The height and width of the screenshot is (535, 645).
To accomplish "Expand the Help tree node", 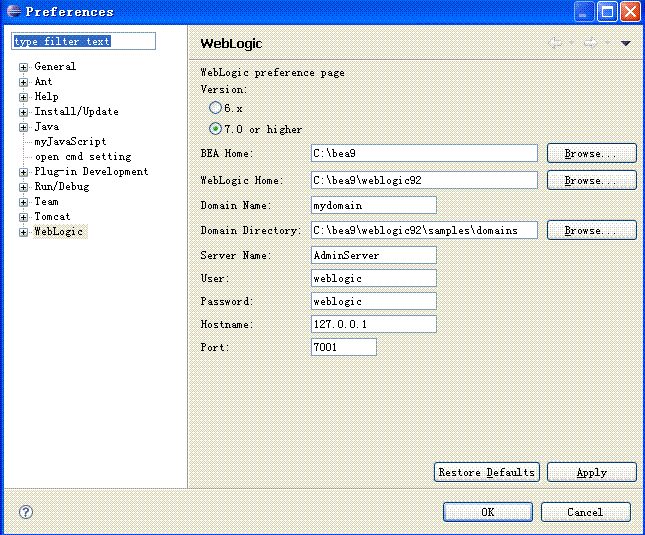I will pos(23,97).
